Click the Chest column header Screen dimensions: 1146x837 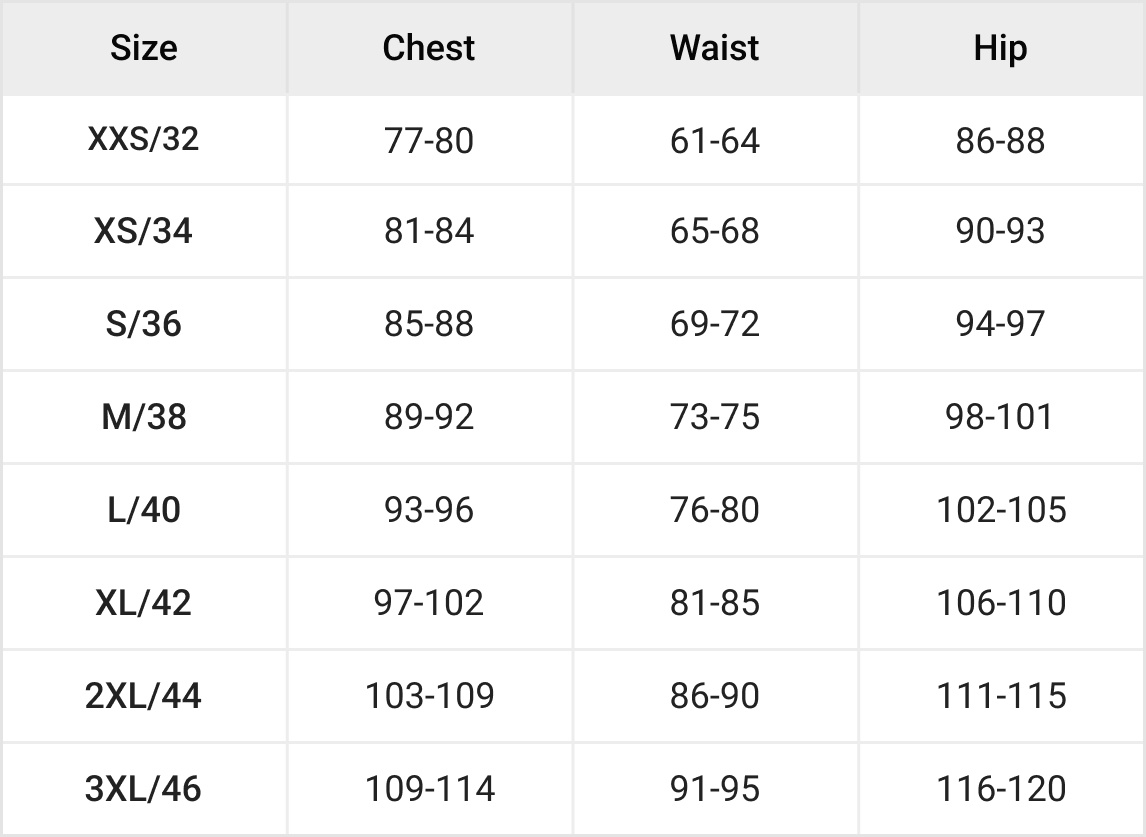[429, 48]
